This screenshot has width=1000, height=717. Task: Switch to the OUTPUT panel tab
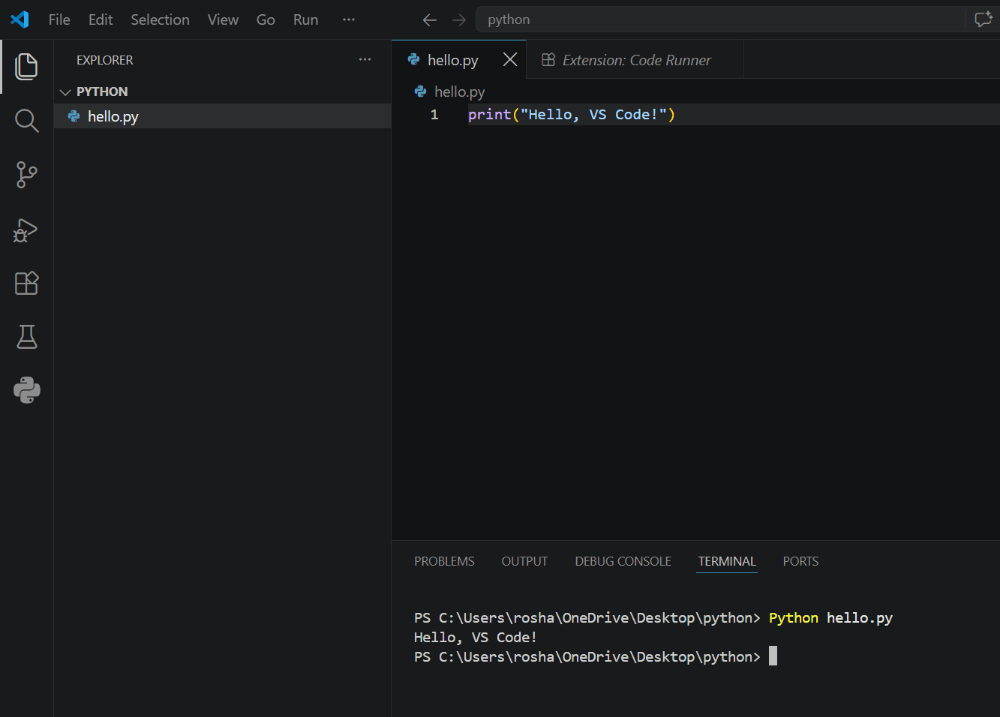524,561
